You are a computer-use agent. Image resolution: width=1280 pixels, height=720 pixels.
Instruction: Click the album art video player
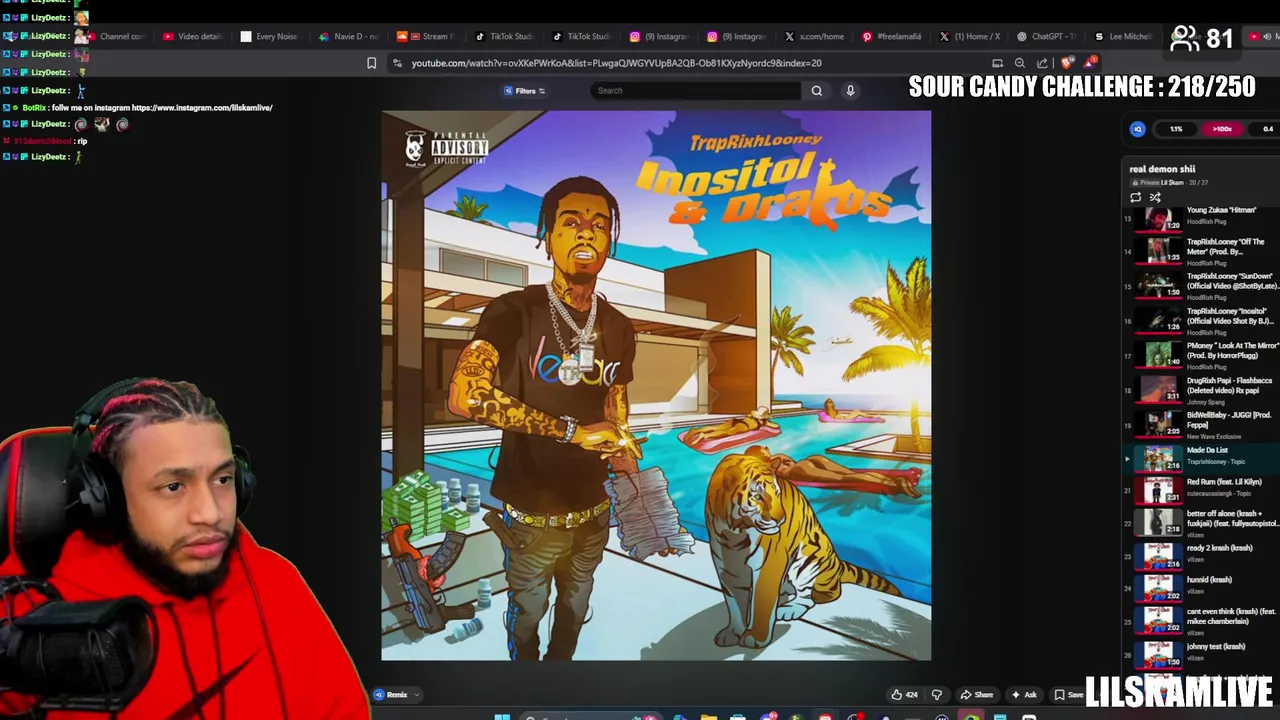(656, 385)
